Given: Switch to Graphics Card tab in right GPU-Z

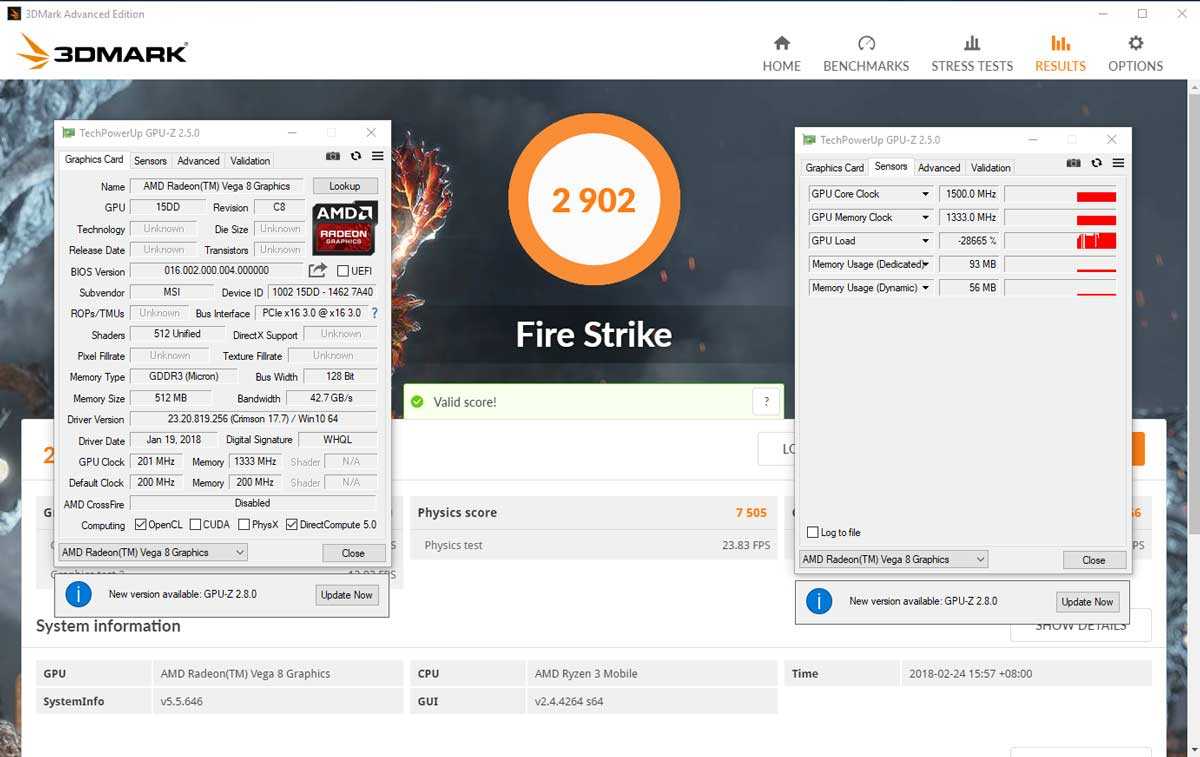Looking at the screenshot, I should [x=834, y=168].
